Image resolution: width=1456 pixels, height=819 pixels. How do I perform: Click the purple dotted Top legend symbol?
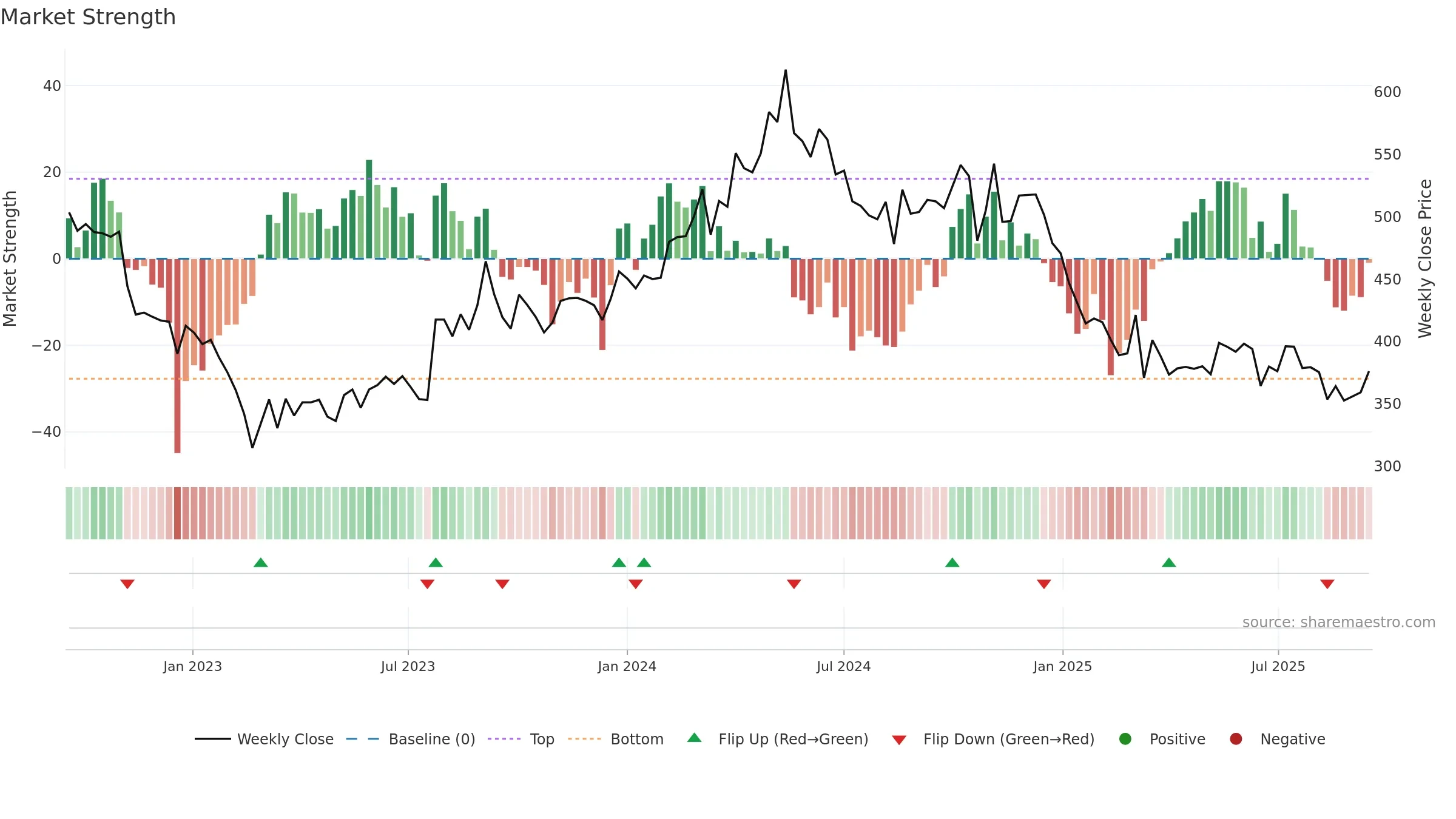coord(504,739)
